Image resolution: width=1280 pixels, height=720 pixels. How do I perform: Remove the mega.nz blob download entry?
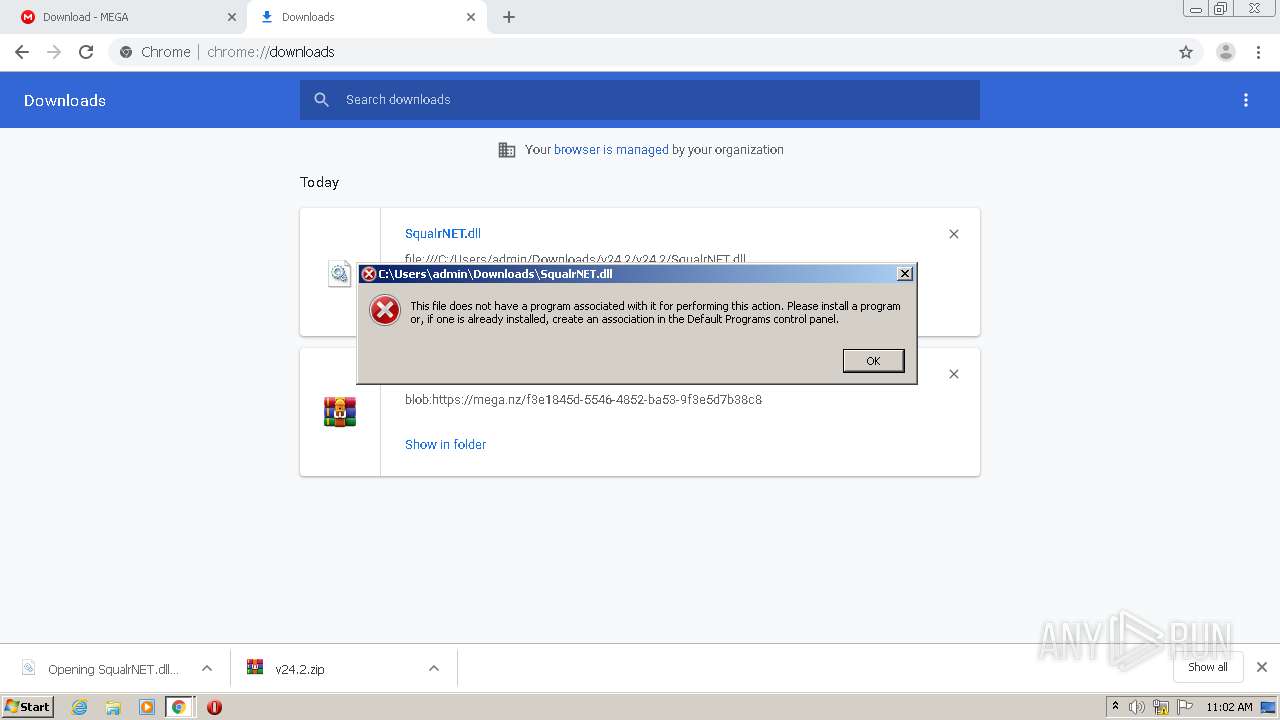click(954, 374)
